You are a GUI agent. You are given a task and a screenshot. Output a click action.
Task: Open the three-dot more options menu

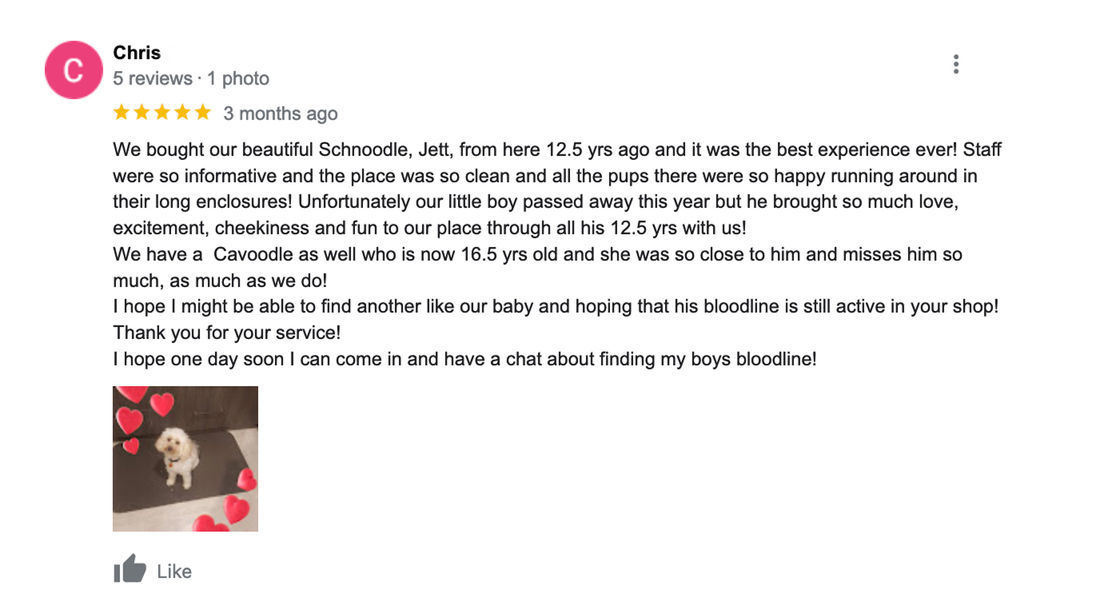955,65
